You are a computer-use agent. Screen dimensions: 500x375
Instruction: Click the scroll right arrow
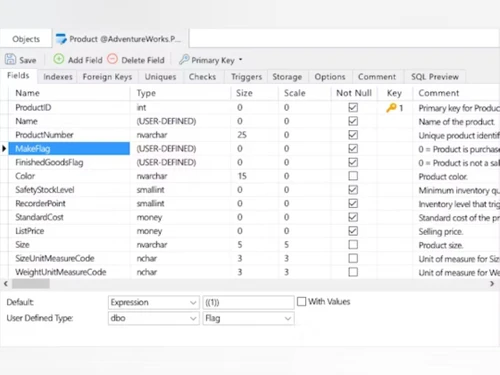[492, 284]
